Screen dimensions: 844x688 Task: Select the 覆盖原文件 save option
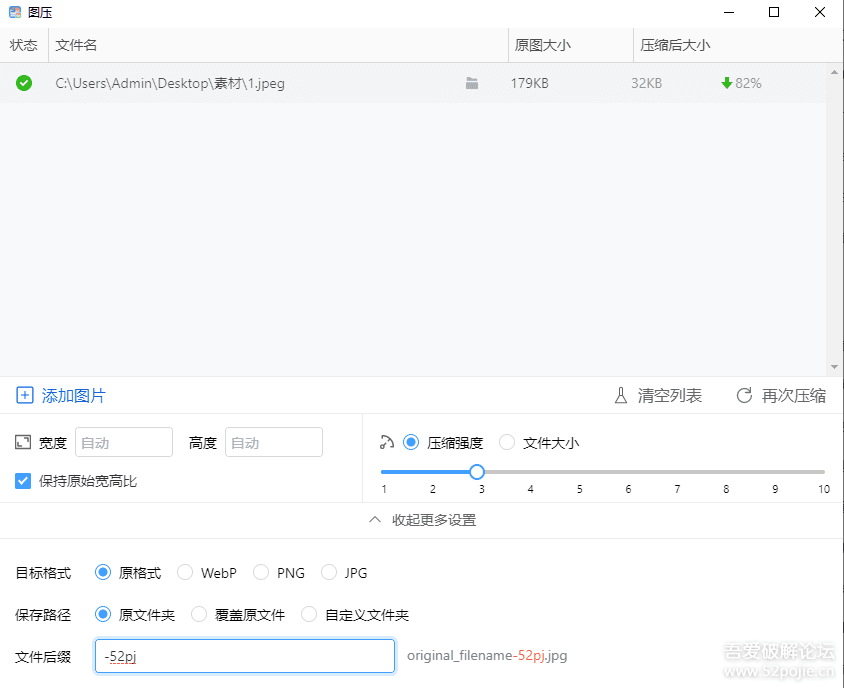click(x=199, y=615)
